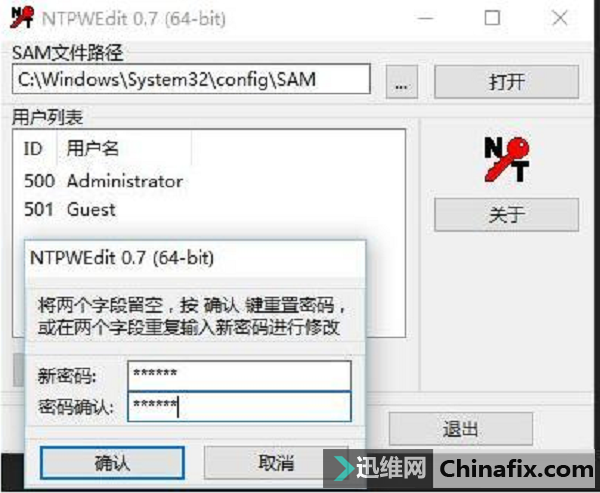
Task: Click the 密码确认 confirm password field
Action: (x=239, y=406)
